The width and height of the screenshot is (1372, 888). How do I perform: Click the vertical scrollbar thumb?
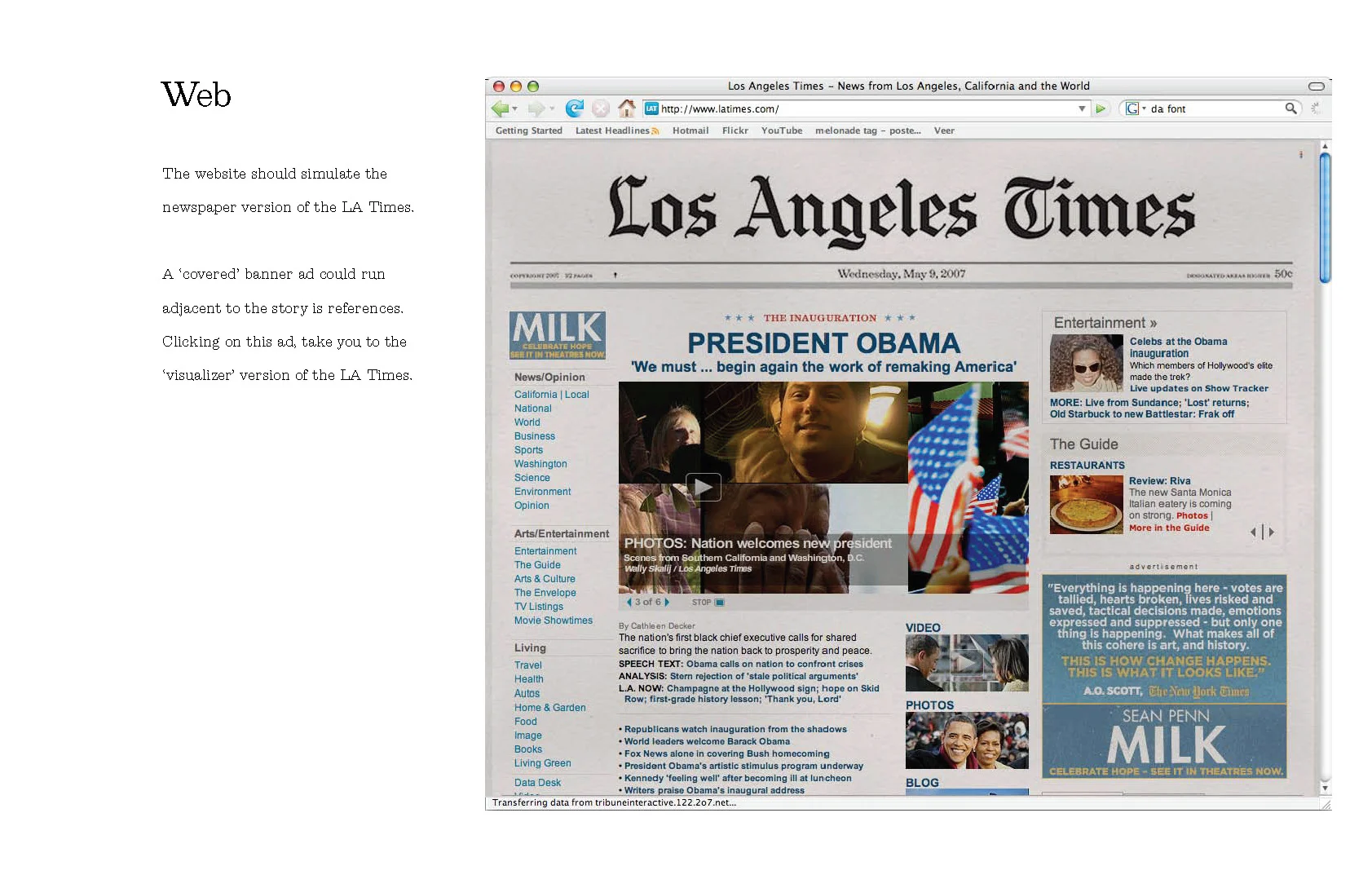point(1325,218)
